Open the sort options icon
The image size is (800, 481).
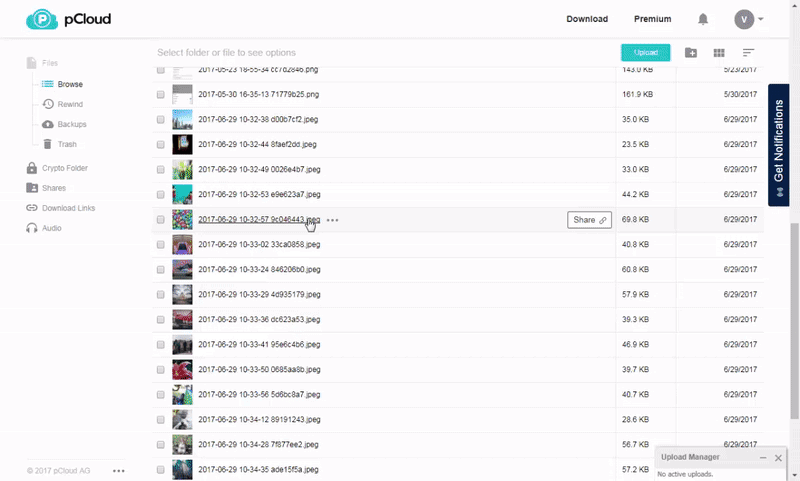(748, 53)
